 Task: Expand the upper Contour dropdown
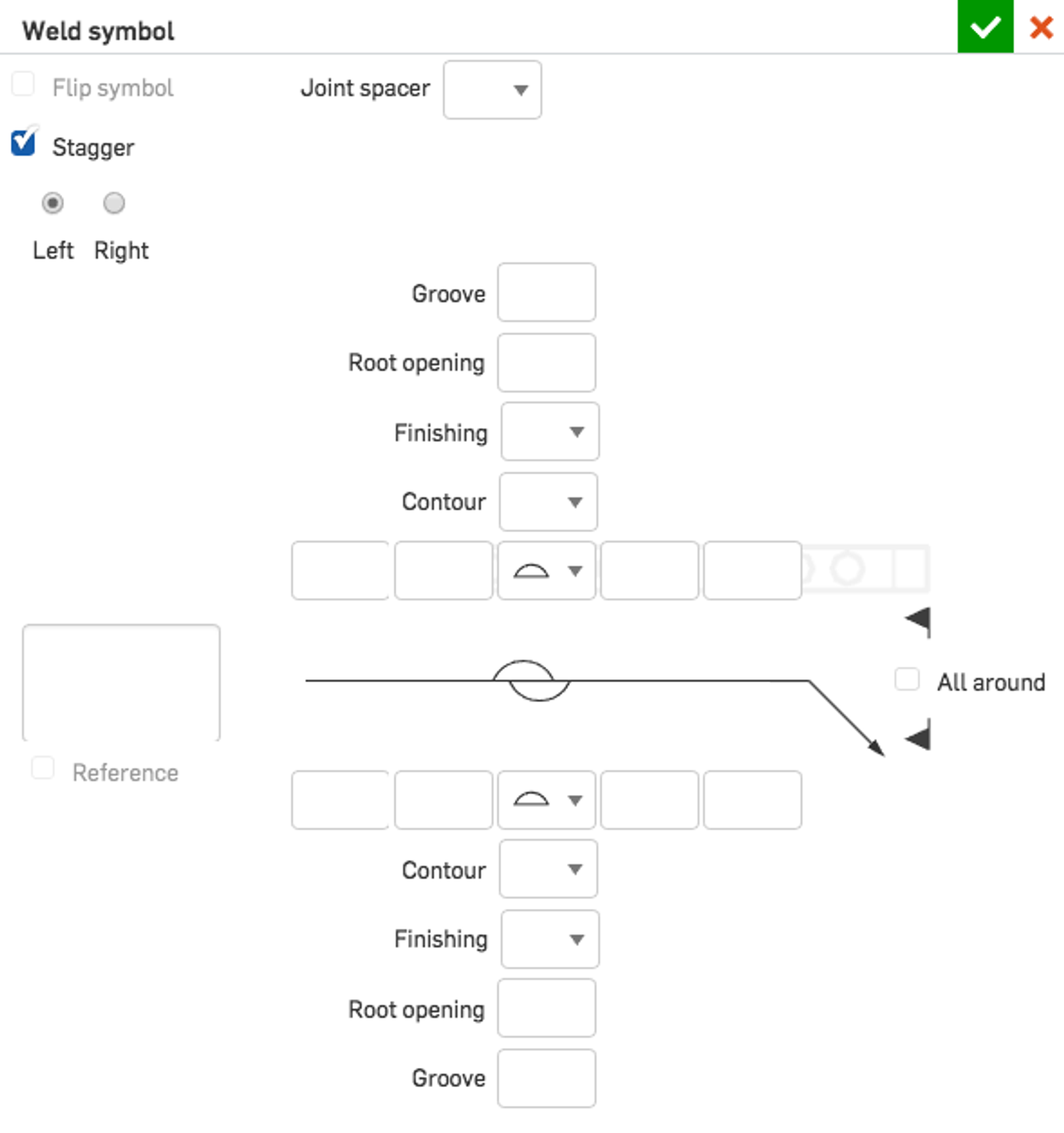[x=549, y=502]
